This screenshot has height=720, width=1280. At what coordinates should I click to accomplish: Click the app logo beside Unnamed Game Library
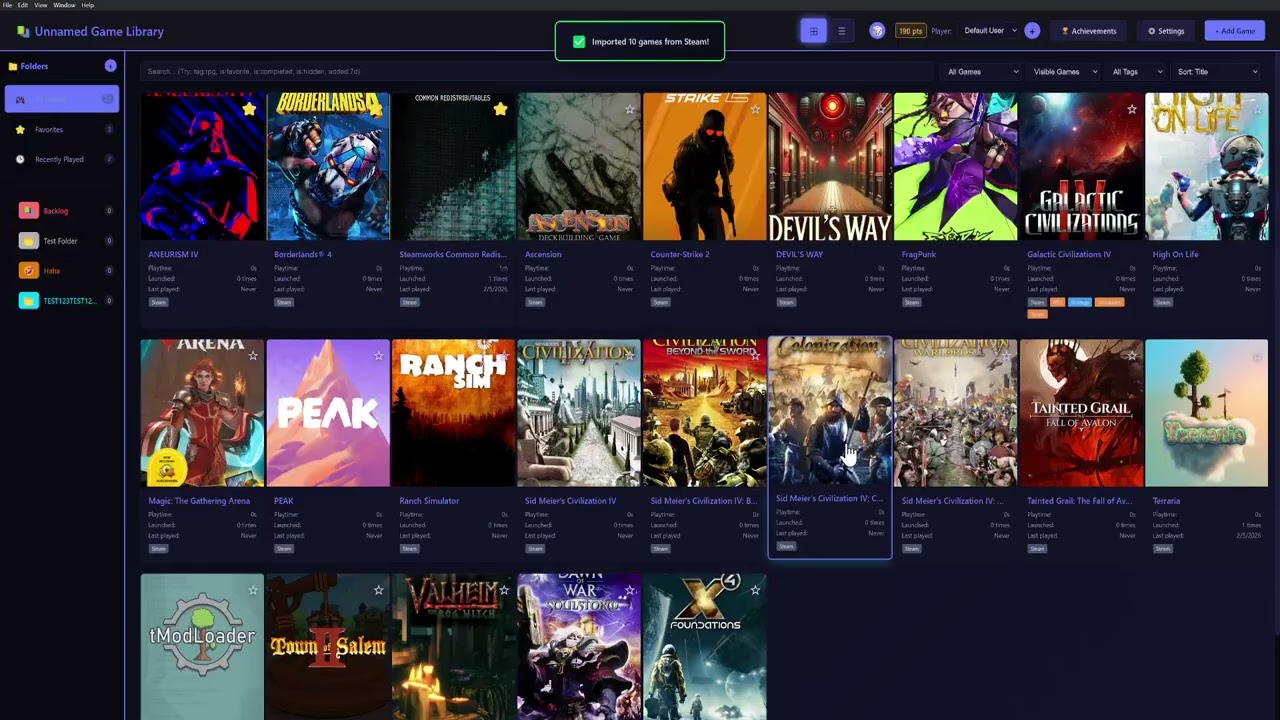(23, 31)
